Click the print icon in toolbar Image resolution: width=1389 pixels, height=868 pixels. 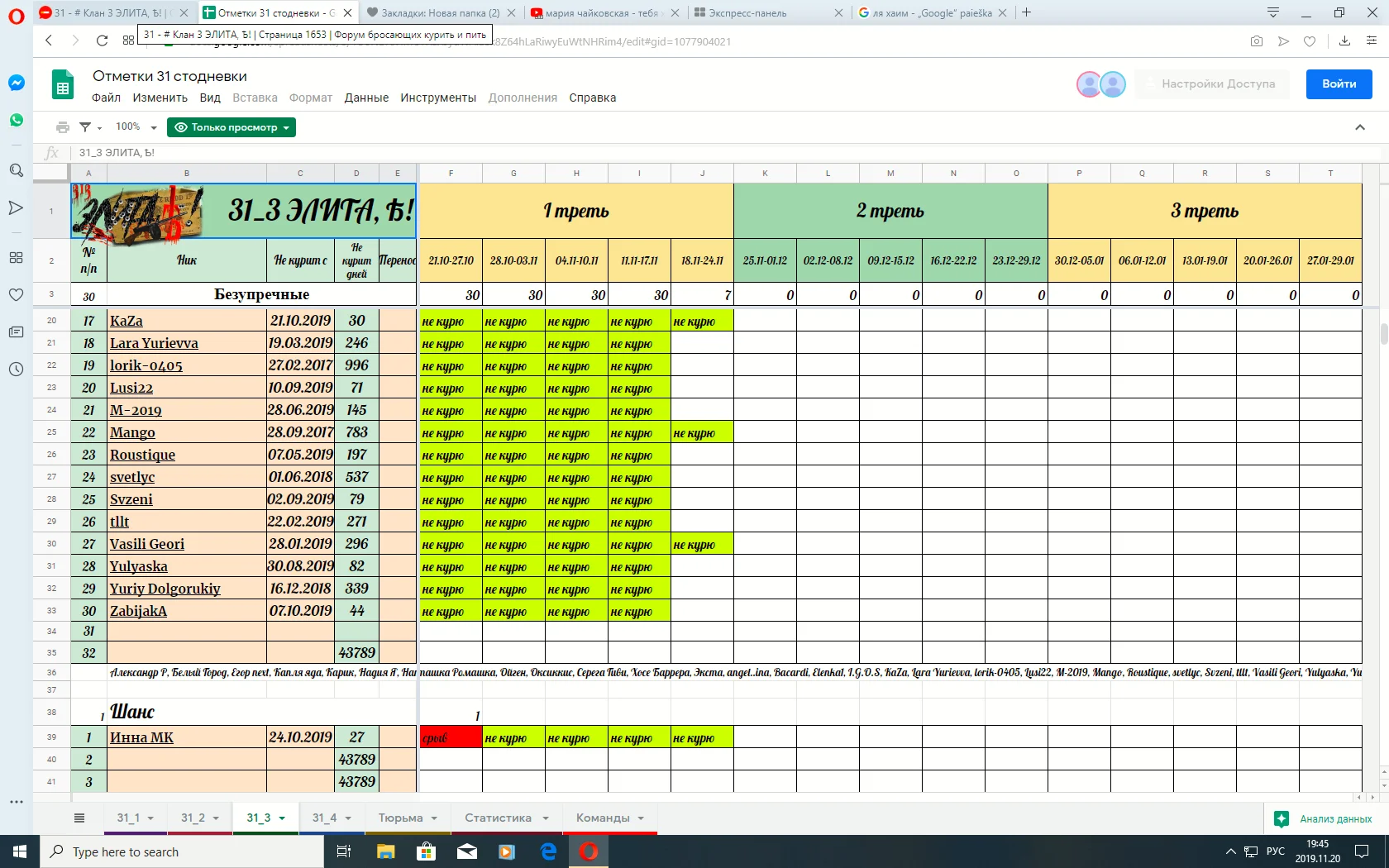(62, 127)
